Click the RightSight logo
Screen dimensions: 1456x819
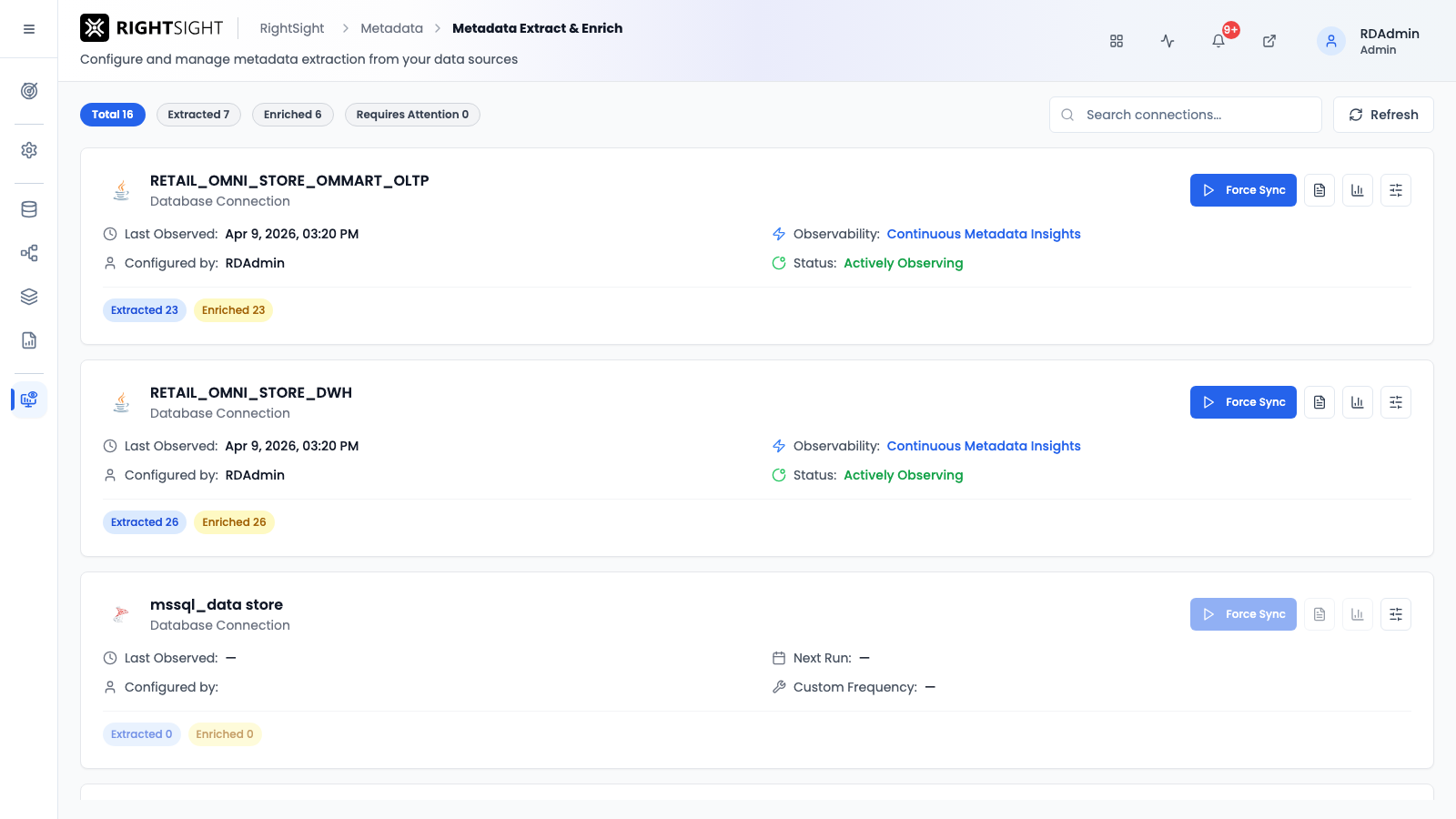click(x=151, y=28)
